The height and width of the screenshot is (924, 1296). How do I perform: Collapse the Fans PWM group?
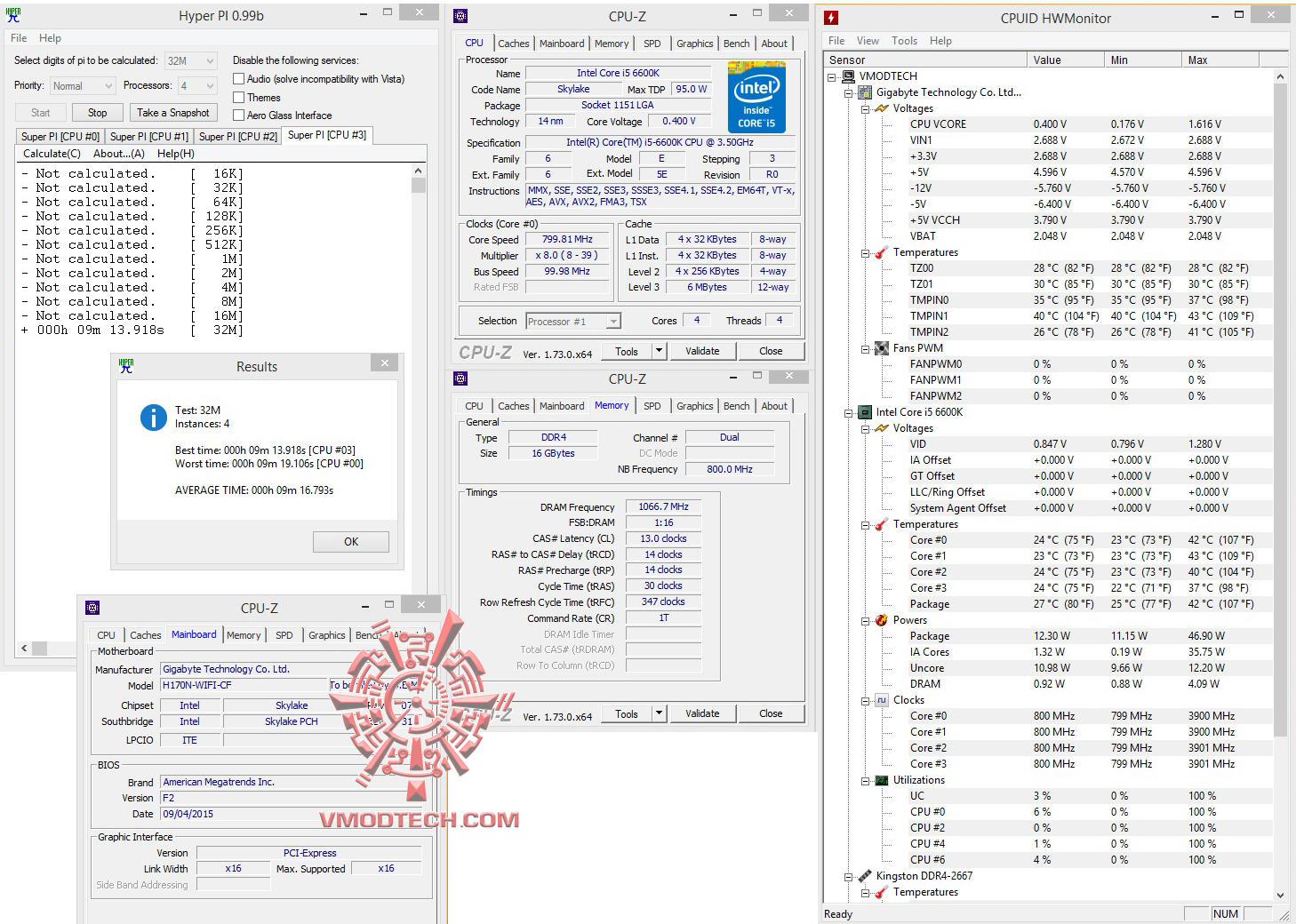click(865, 348)
